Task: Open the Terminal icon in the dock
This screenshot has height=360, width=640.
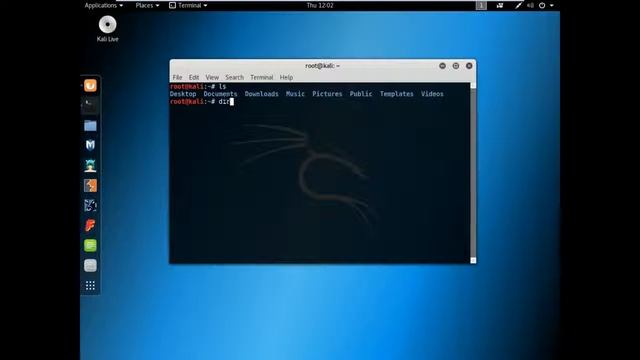Action: pos(90,106)
